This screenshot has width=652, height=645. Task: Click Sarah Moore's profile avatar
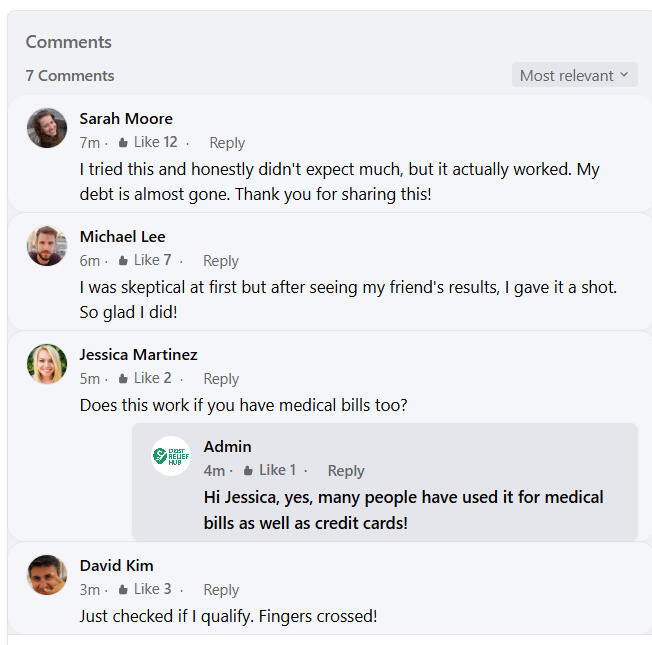[47, 128]
